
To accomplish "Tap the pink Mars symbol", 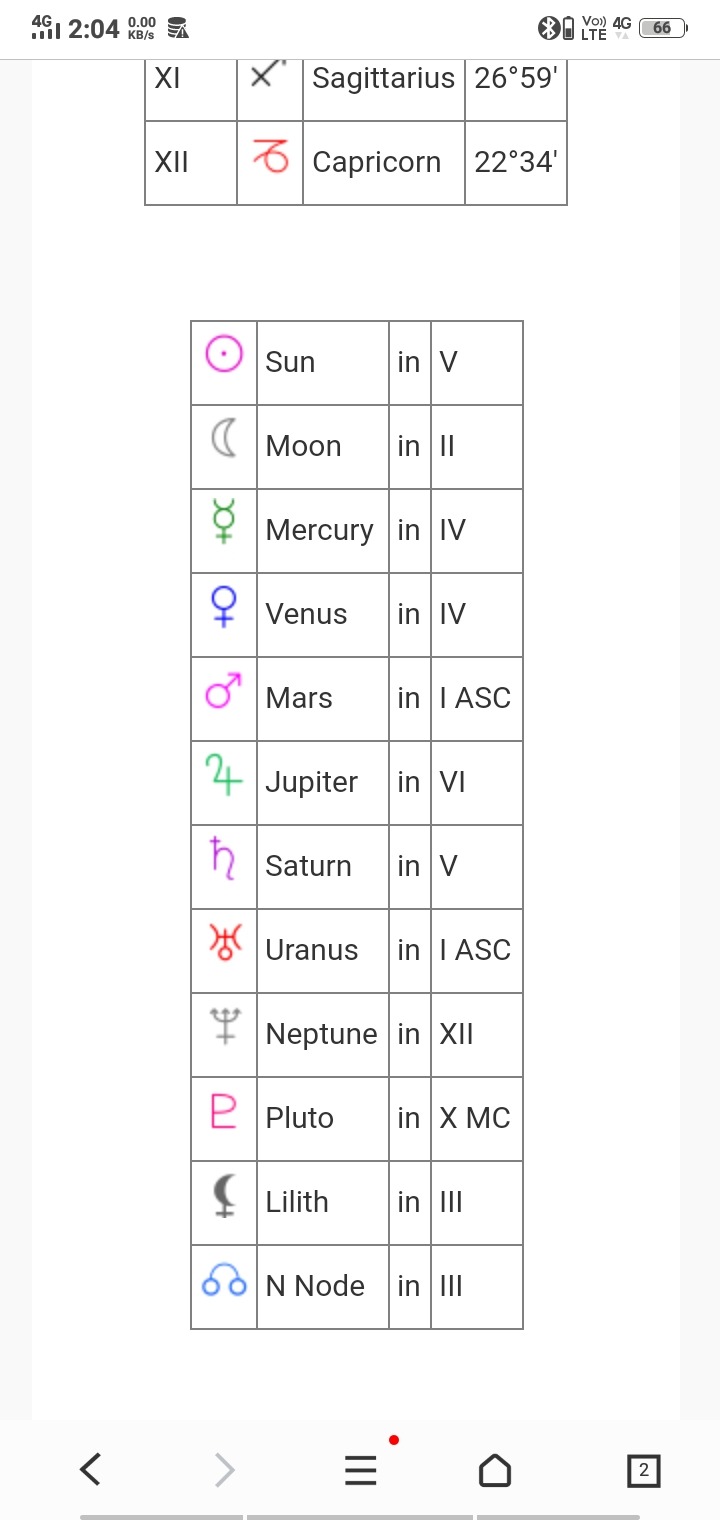I will pos(224,690).
